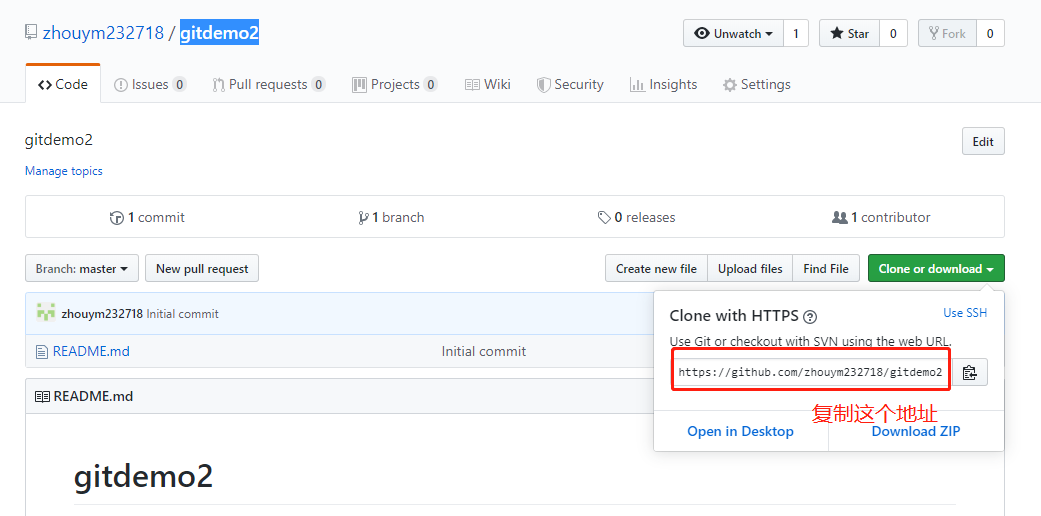The height and width of the screenshot is (516, 1041).
Task: Go to the Projects tab
Action: [394, 84]
